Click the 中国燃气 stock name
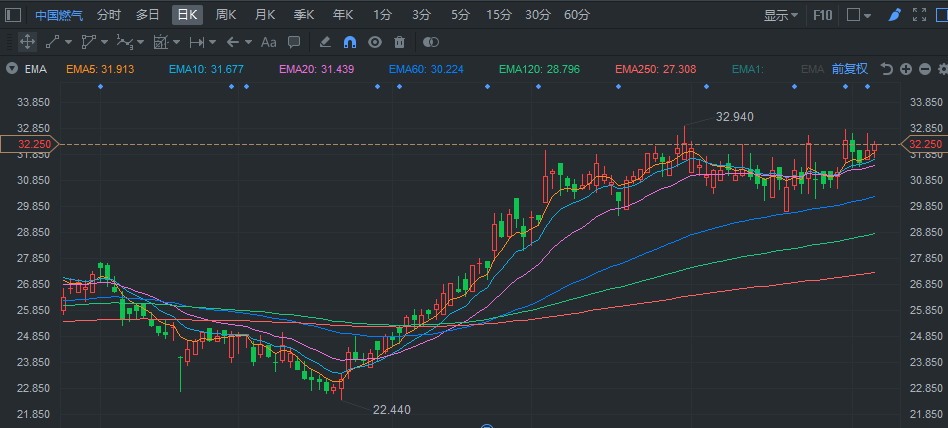 tap(59, 15)
